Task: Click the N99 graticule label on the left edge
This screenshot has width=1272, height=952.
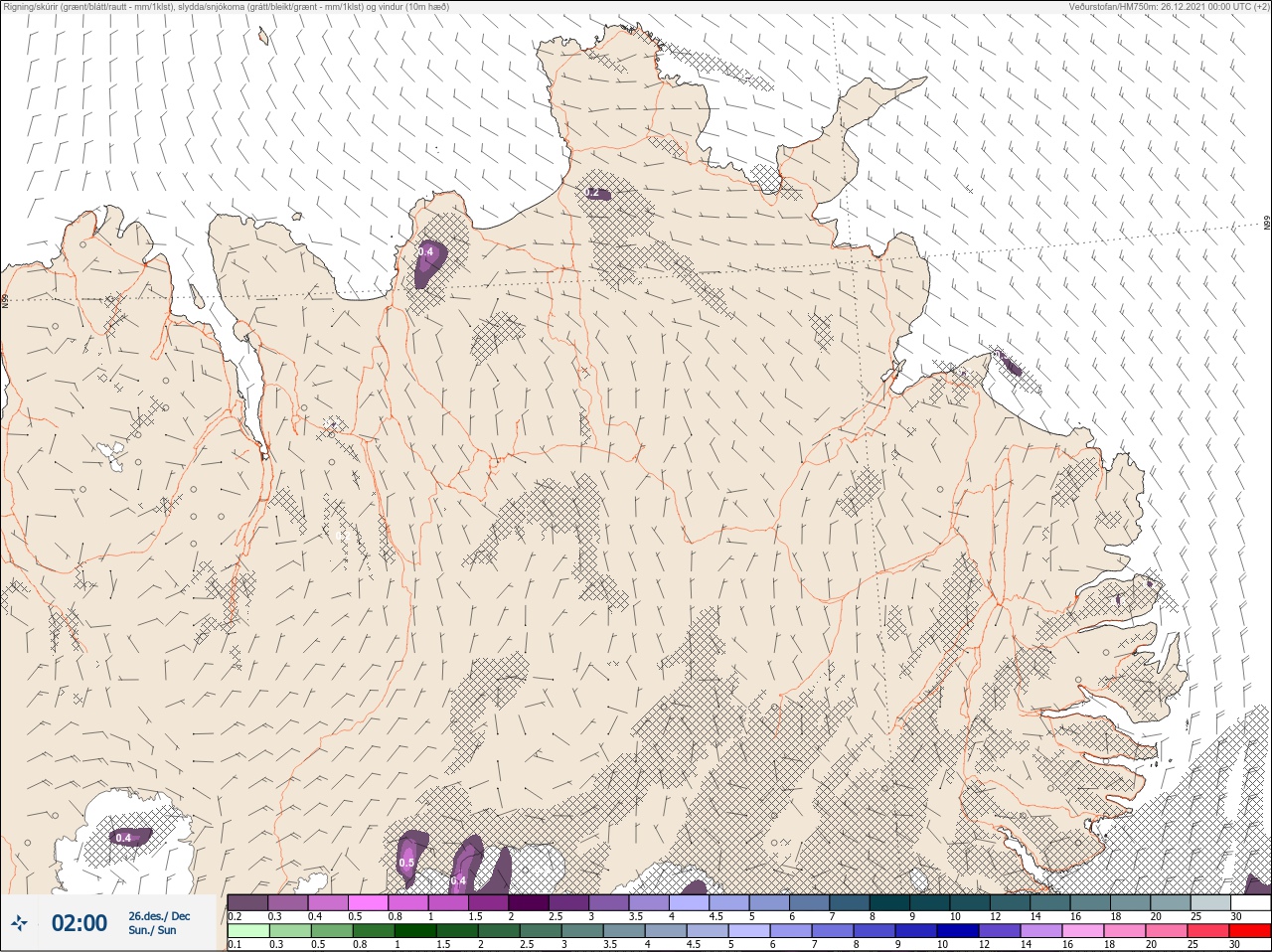Action: [5, 299]
